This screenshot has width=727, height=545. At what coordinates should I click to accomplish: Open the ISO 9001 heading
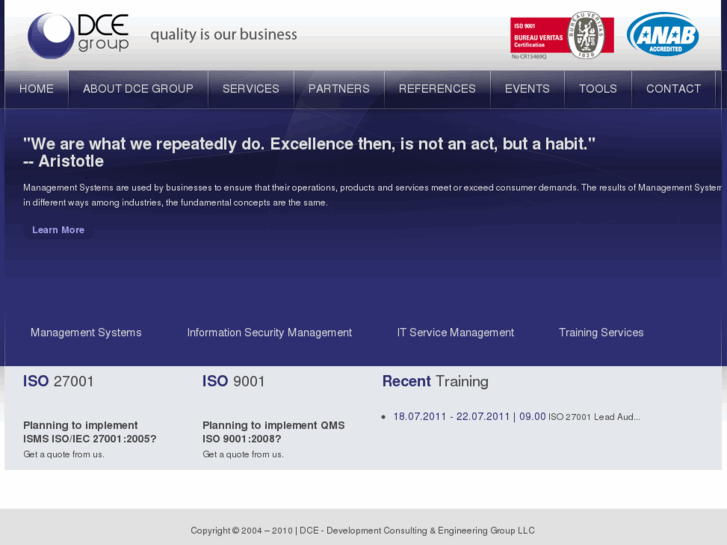coord(234,381)
